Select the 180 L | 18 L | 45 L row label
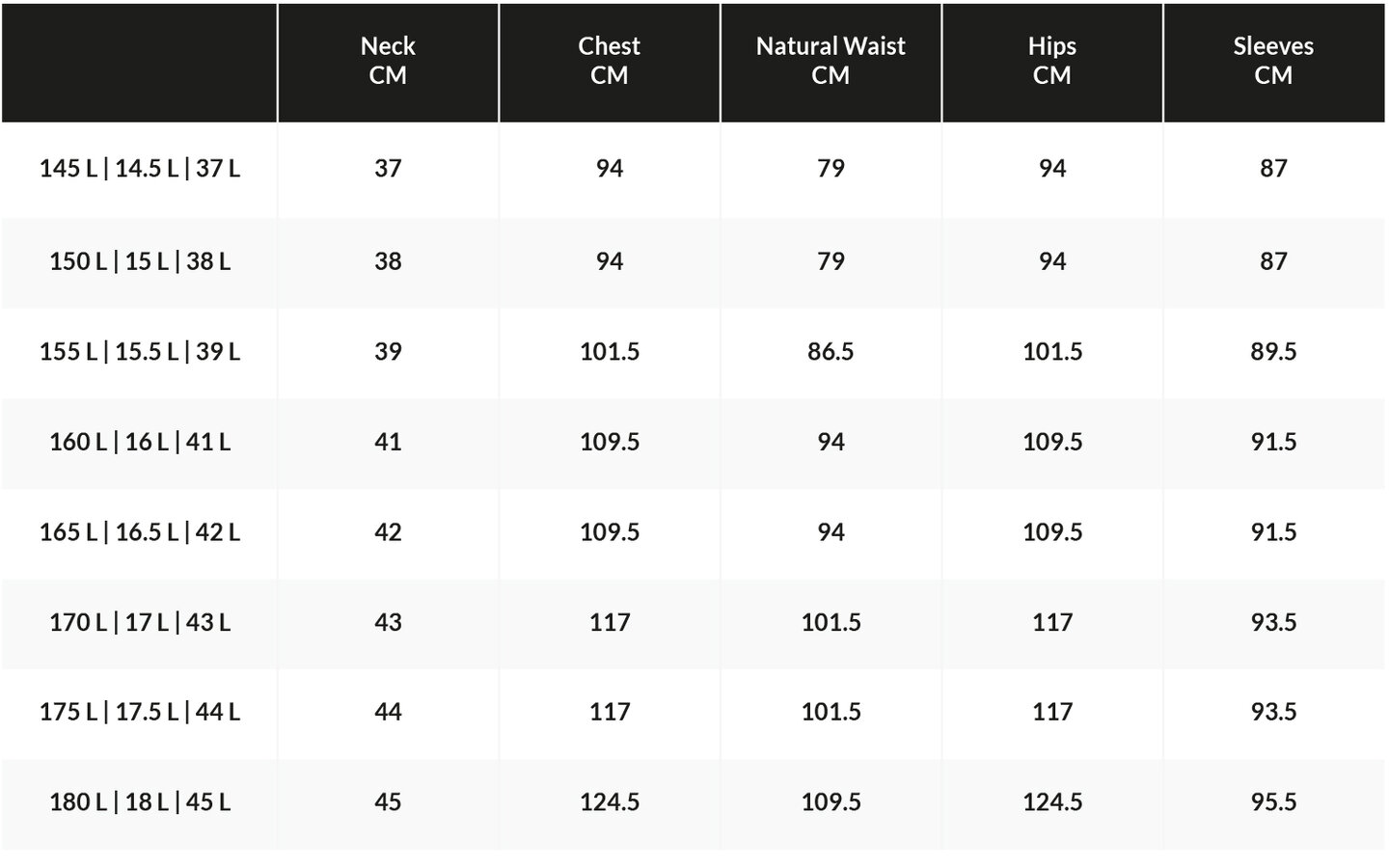Image resolution: width=1389 pixels, height=868 pixels. (x=140, y=802)
